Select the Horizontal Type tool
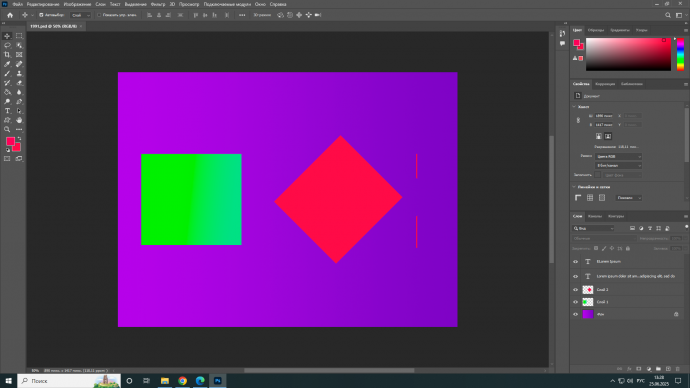Viewport: 690px width, 388px height. [7, 111]
